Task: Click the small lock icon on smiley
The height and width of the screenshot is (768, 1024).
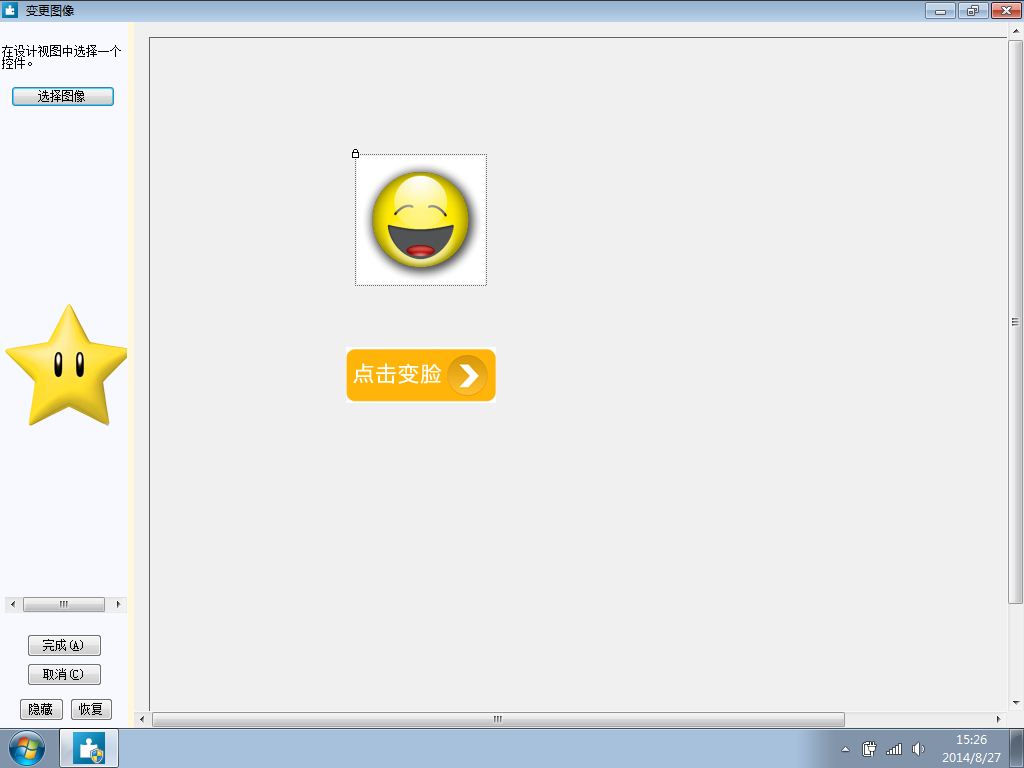Action: point(355,153)
